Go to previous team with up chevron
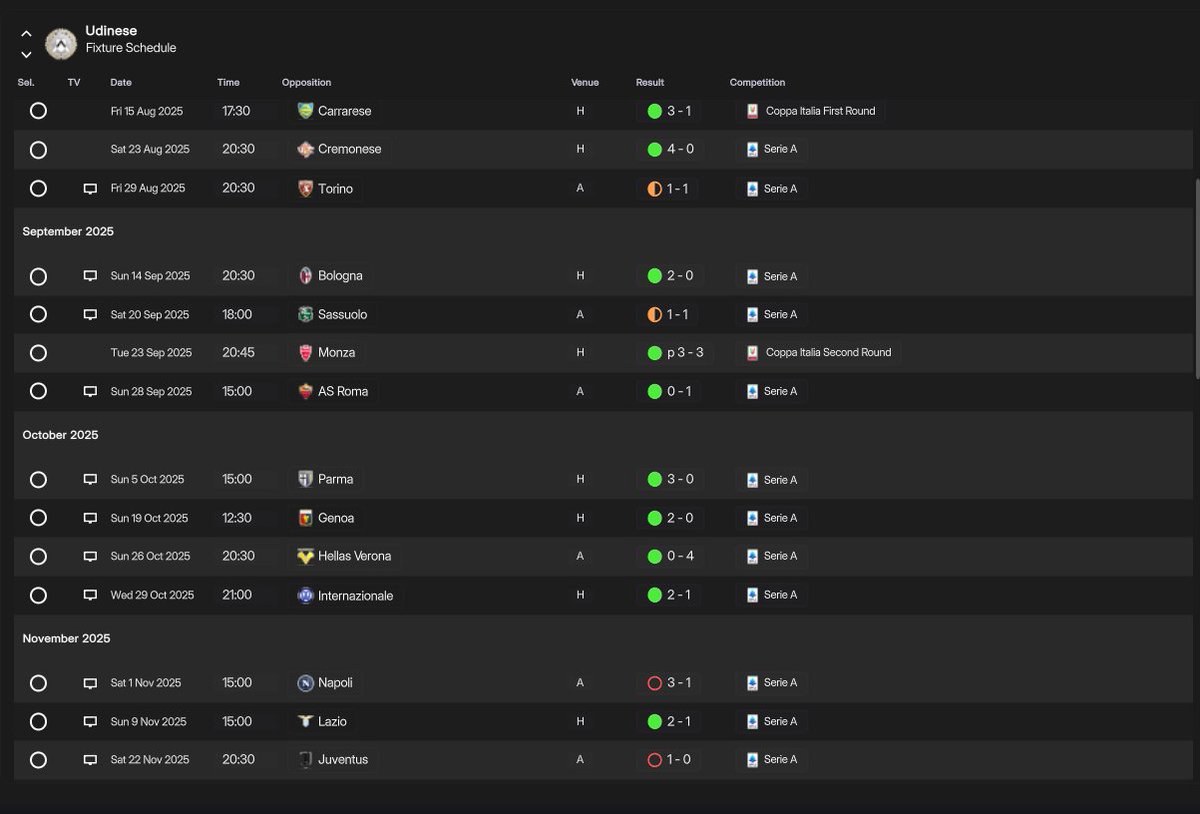Viewport: 1200px width, 814px height. tap(26, 34)
